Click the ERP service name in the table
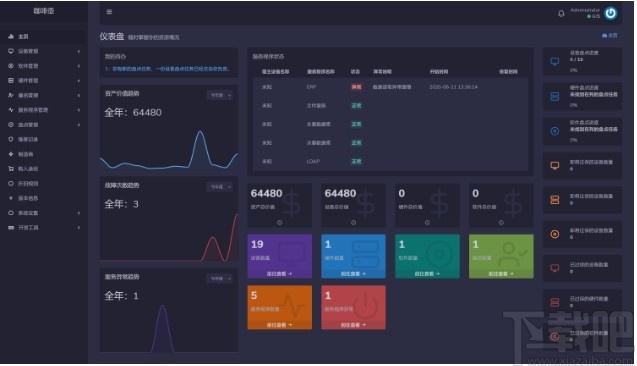The image size is (637, 366). coord(311,87)
